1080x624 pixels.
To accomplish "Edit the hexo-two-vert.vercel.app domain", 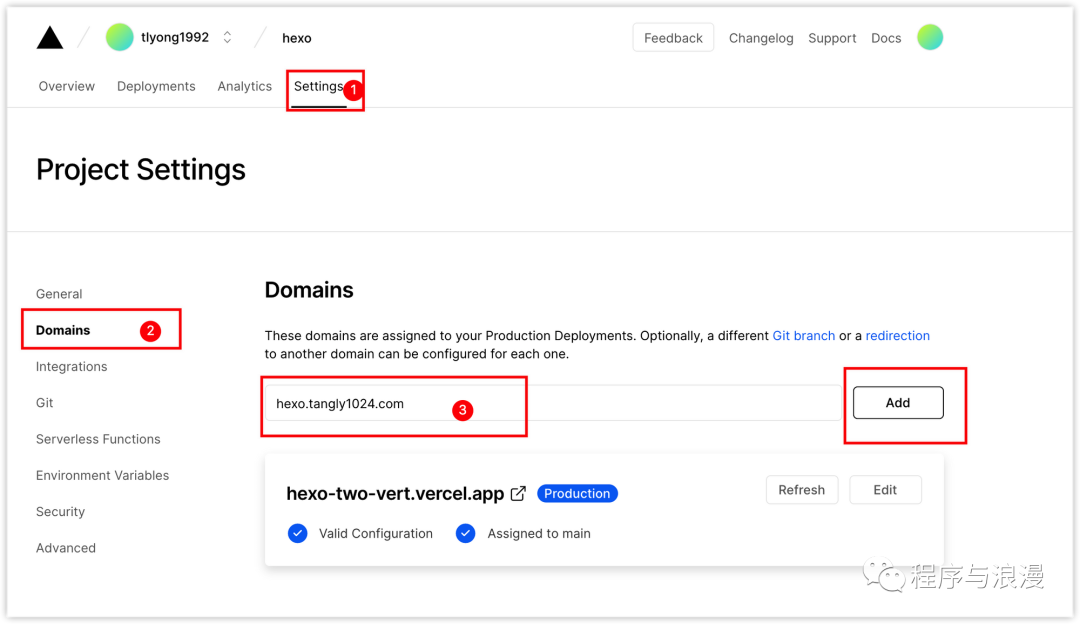I will pos(885,490).
